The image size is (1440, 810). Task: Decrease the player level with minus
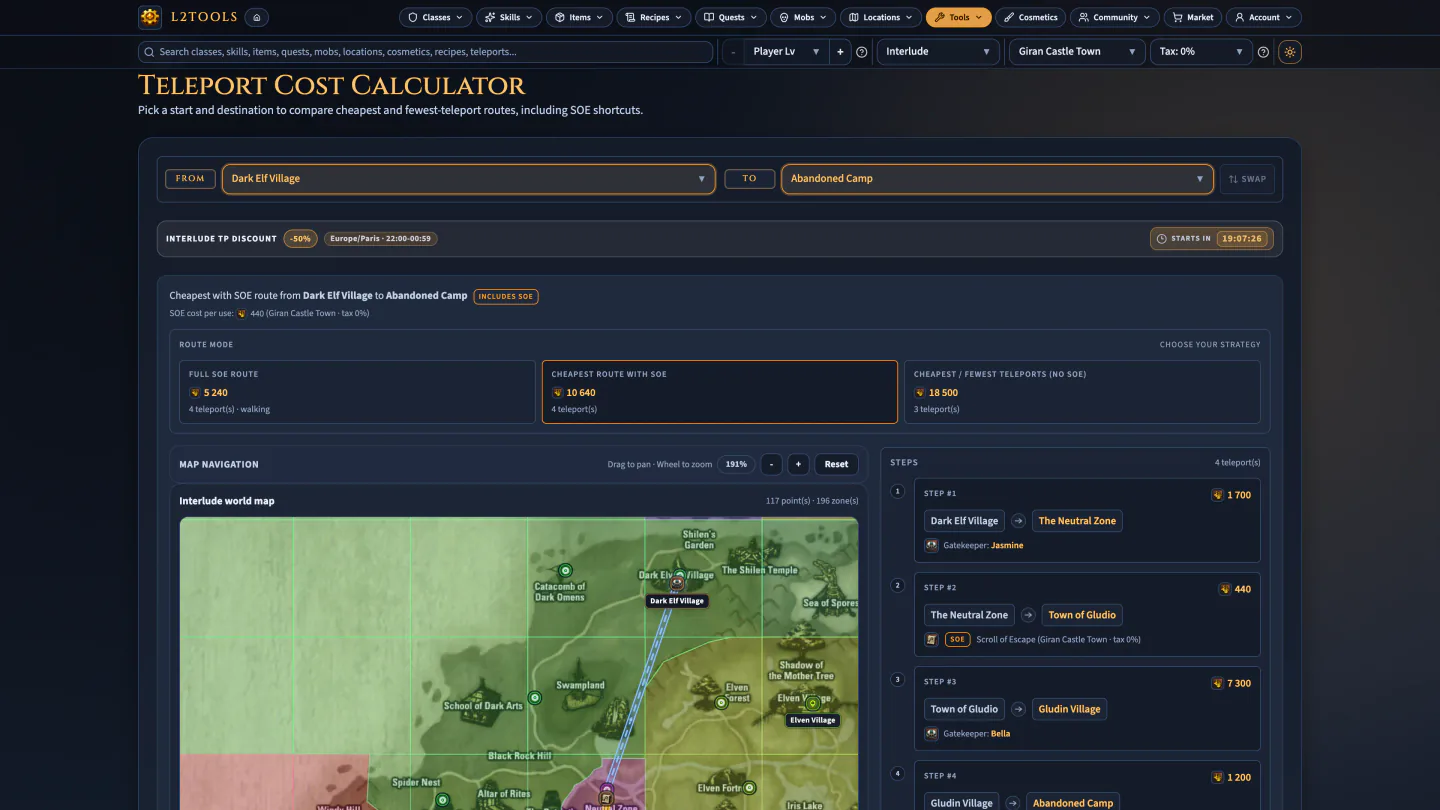coord(733,52)
